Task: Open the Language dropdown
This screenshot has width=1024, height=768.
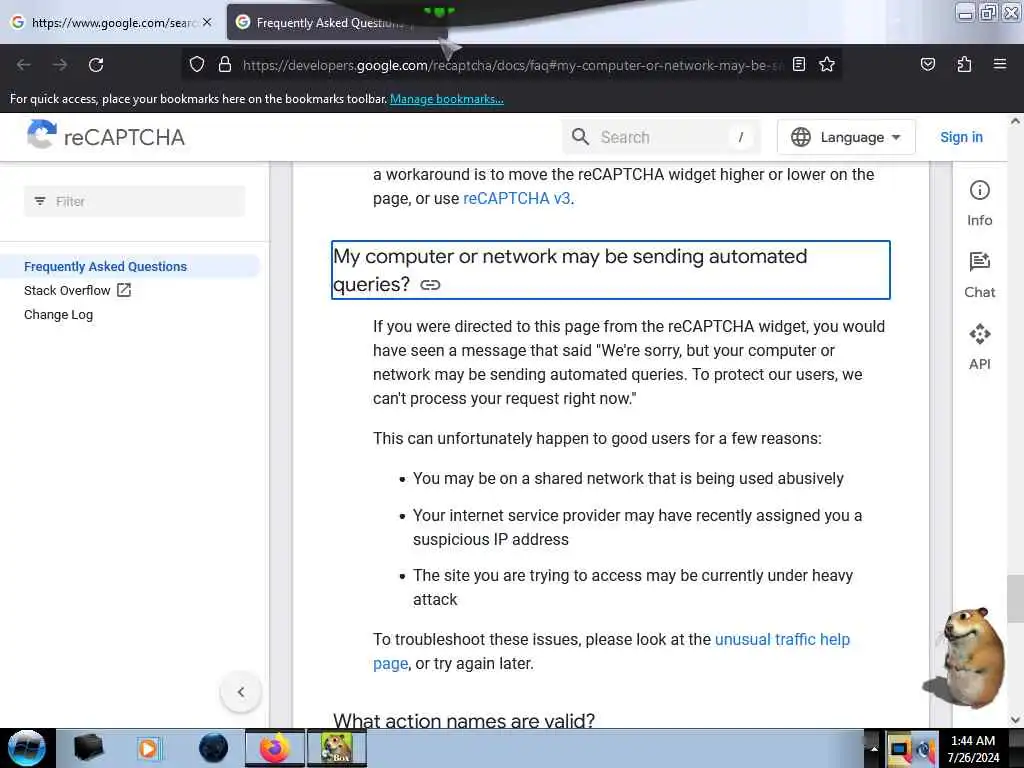Action: pyautogui.click(x=846, y=137)
